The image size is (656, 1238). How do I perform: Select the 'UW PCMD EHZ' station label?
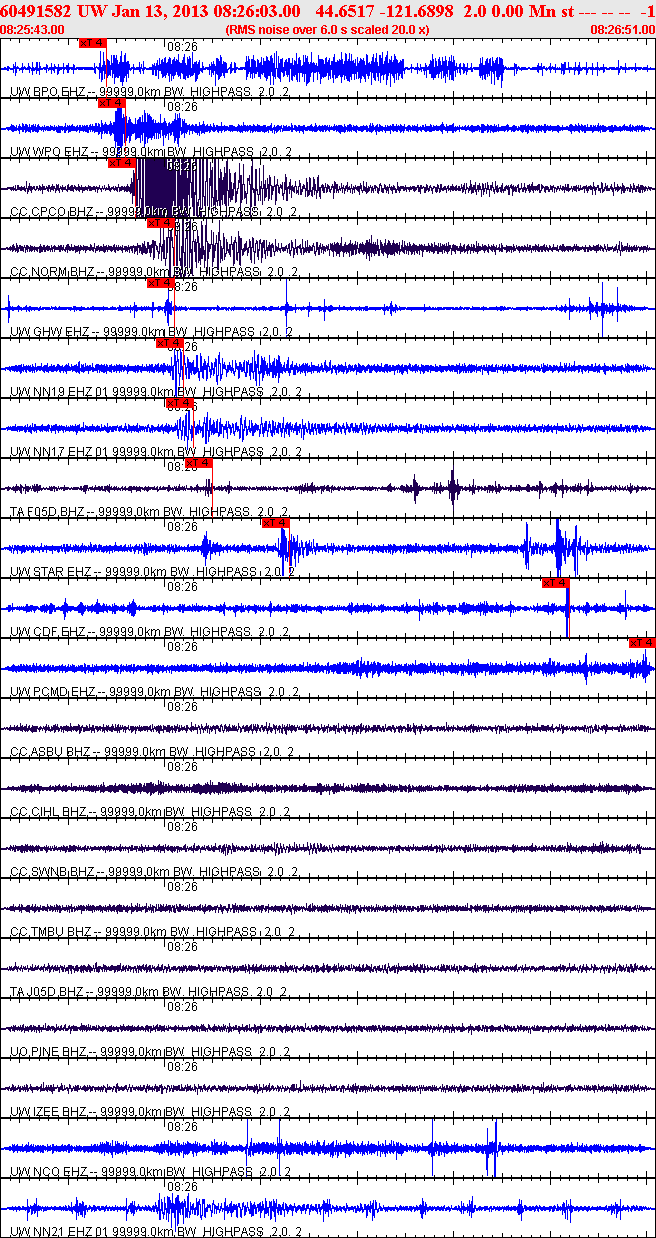pos(52,692)
